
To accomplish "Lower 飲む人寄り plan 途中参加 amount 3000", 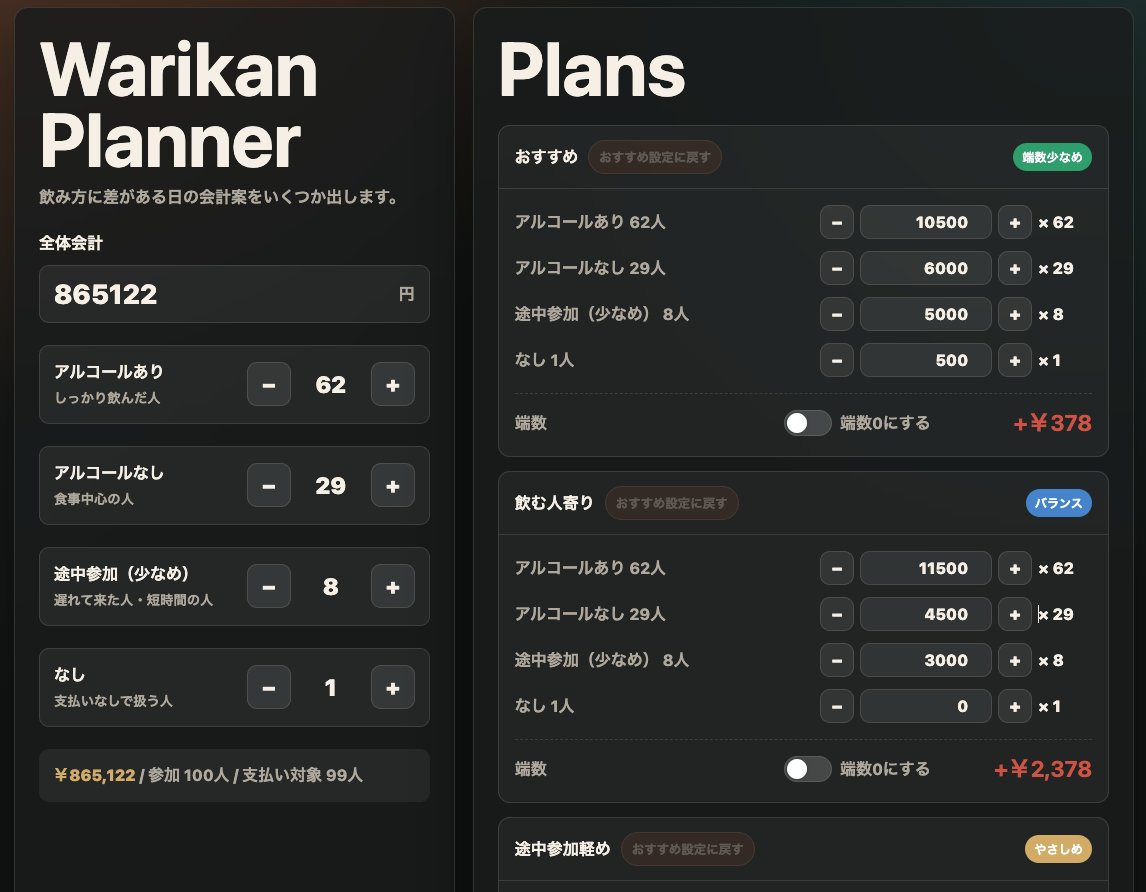I will [x=837, y=660].
